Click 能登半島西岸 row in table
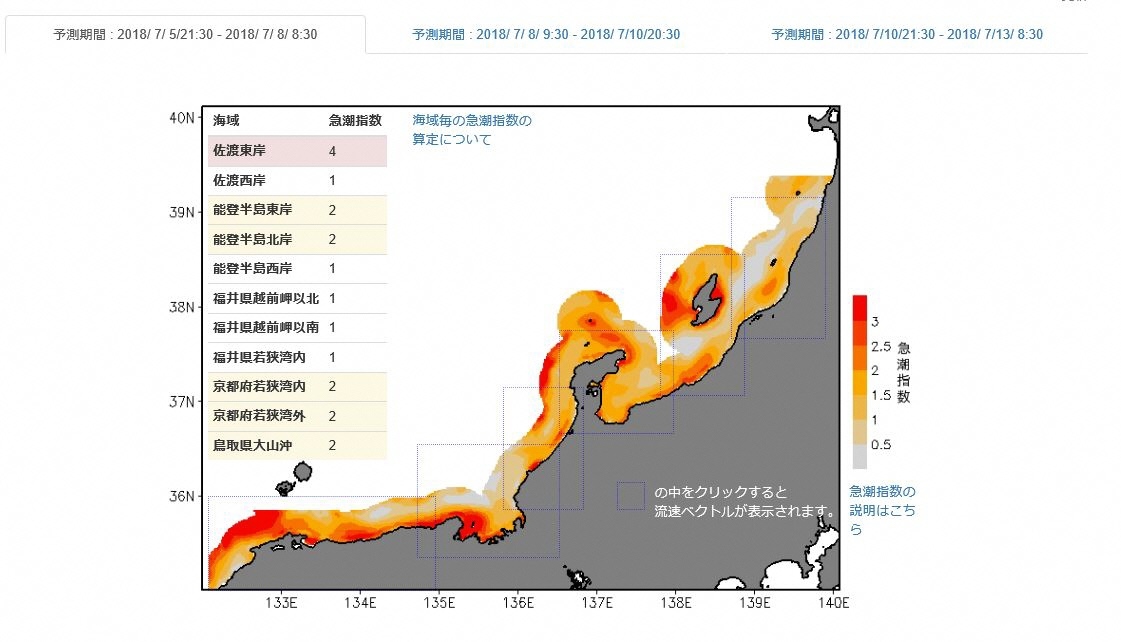The width and height of the screenshot is (1121, 642). [x=297, y=269]
